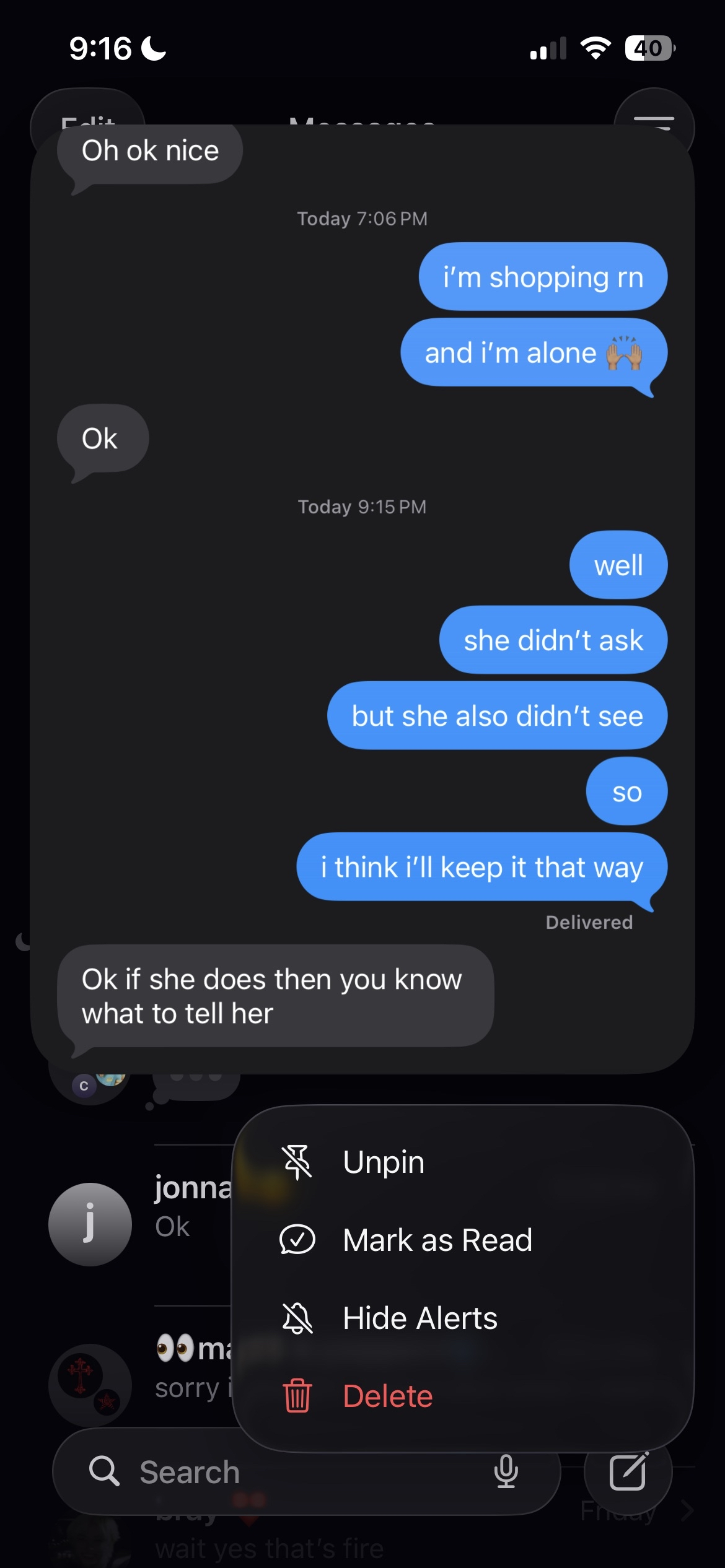Tap the Mark as Read checkmark bubble icon
Image resolution: width=725 pixels, height=1568 pixels.
tap(297, 1240)
